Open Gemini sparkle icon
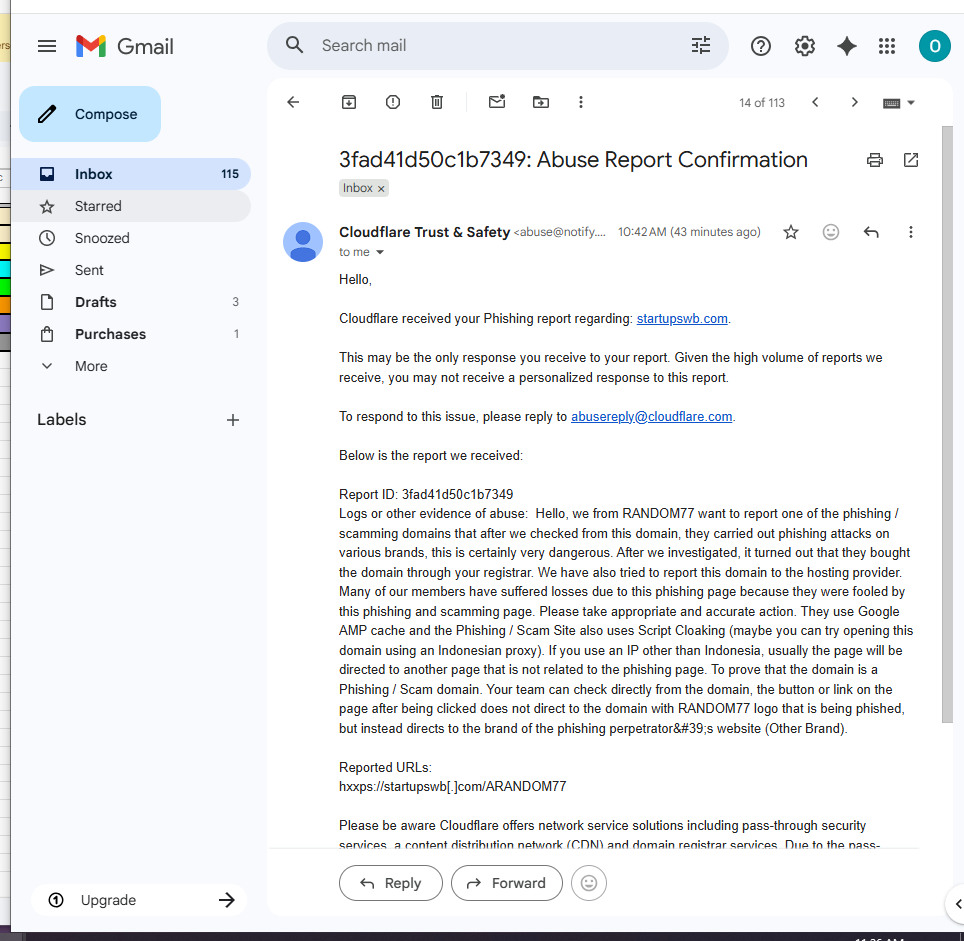 point(847,46)
